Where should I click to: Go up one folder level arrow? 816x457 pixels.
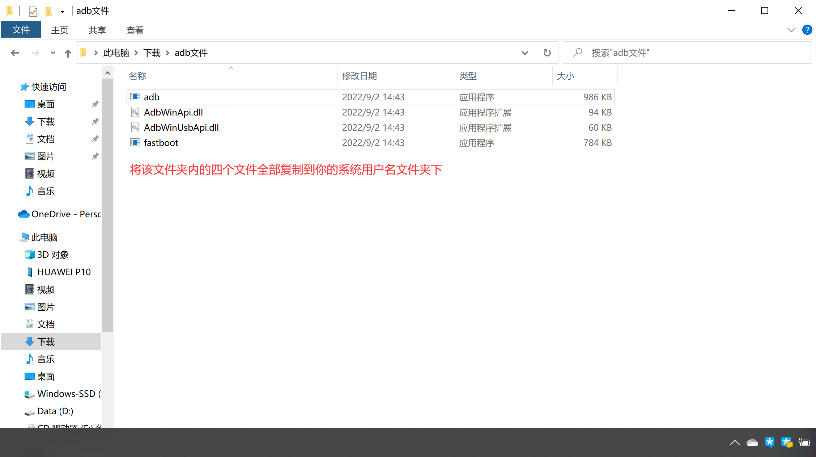point(67,52)
